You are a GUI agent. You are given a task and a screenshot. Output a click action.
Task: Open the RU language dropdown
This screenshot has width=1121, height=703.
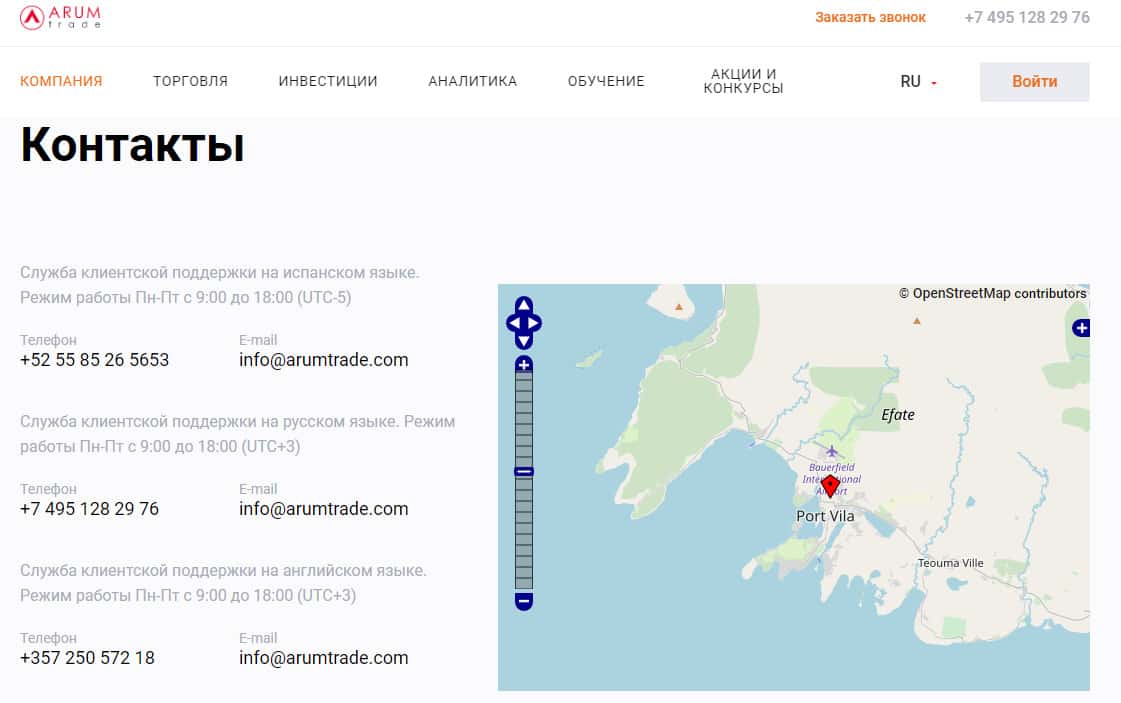pos(918,82)
